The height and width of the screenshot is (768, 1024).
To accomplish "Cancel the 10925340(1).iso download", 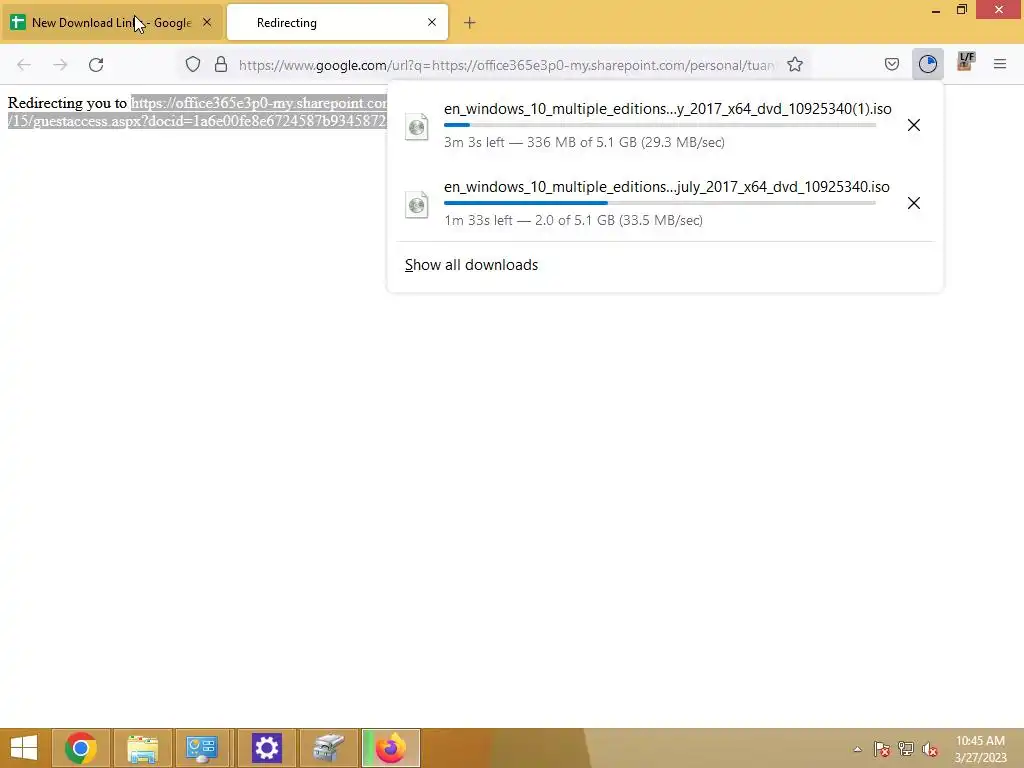I will point(914,125).
